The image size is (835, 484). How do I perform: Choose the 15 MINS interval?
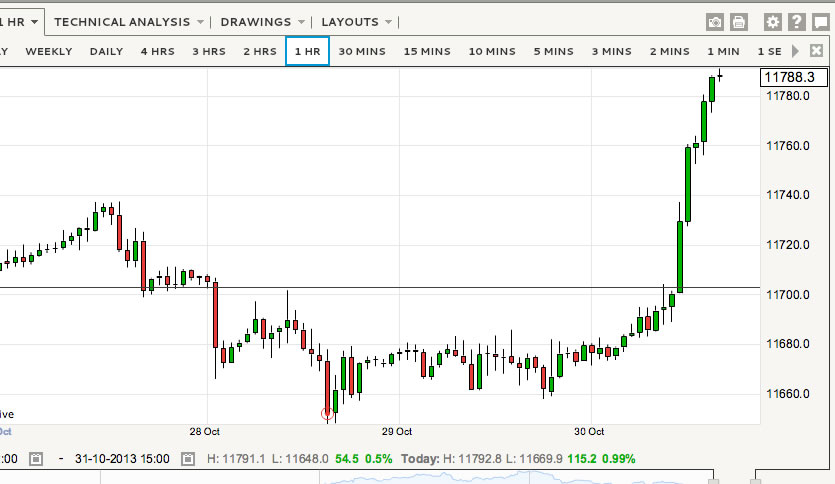427,51
